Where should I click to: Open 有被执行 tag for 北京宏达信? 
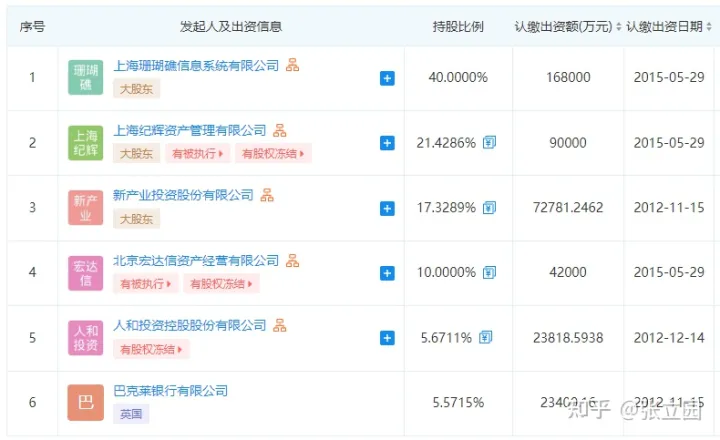(x=146, y=284)
